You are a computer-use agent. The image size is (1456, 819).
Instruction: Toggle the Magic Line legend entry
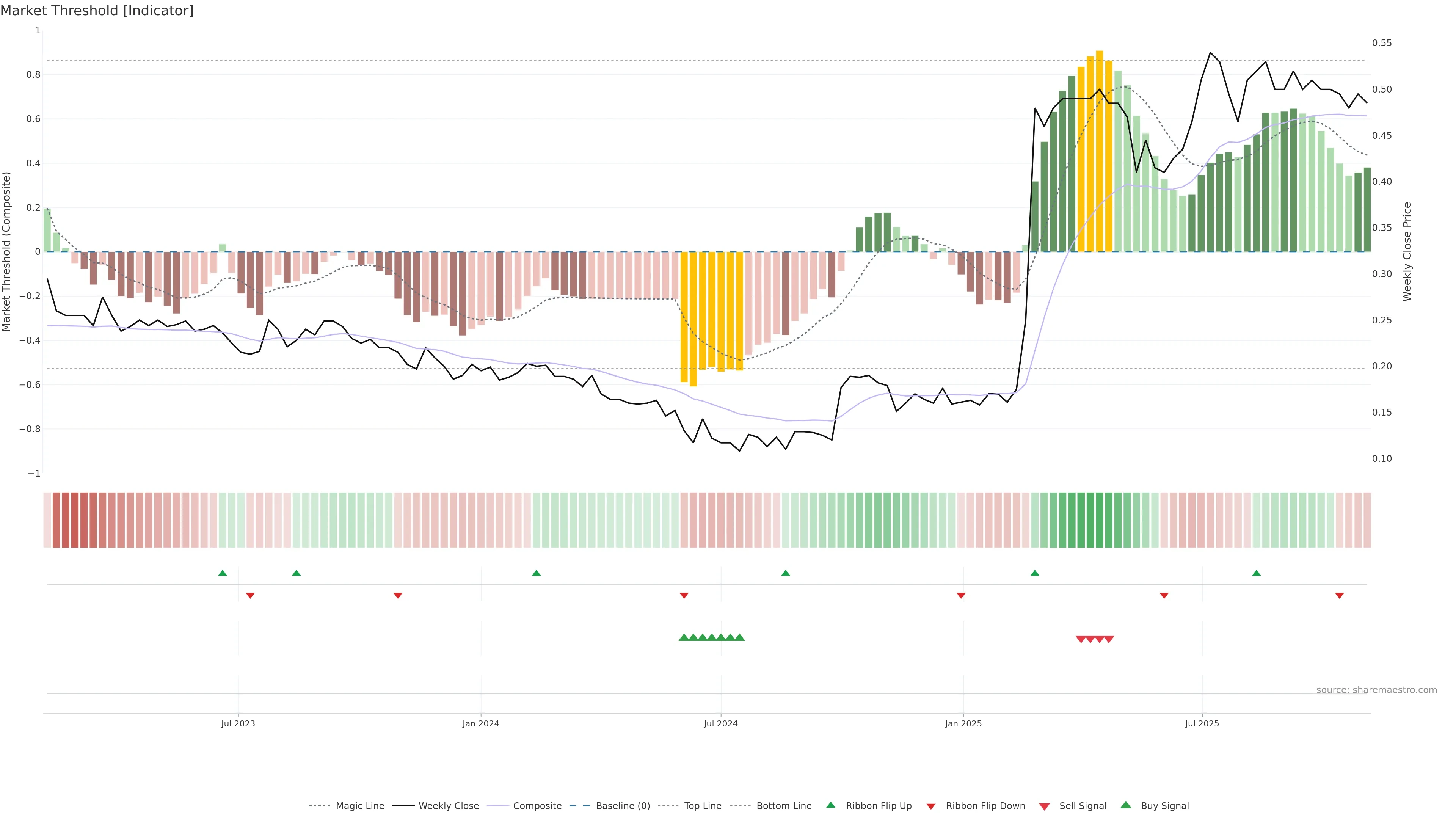(359, 806)
